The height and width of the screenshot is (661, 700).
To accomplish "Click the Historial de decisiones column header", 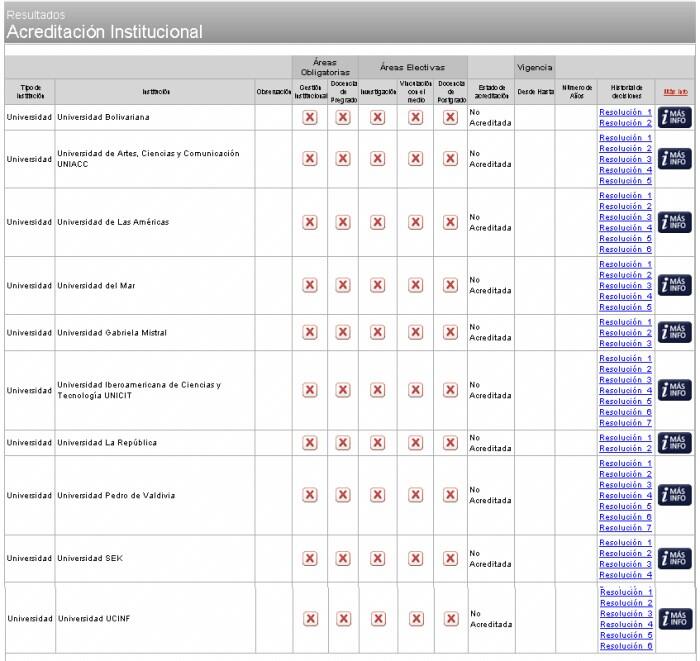I will (x=626, y=92).
